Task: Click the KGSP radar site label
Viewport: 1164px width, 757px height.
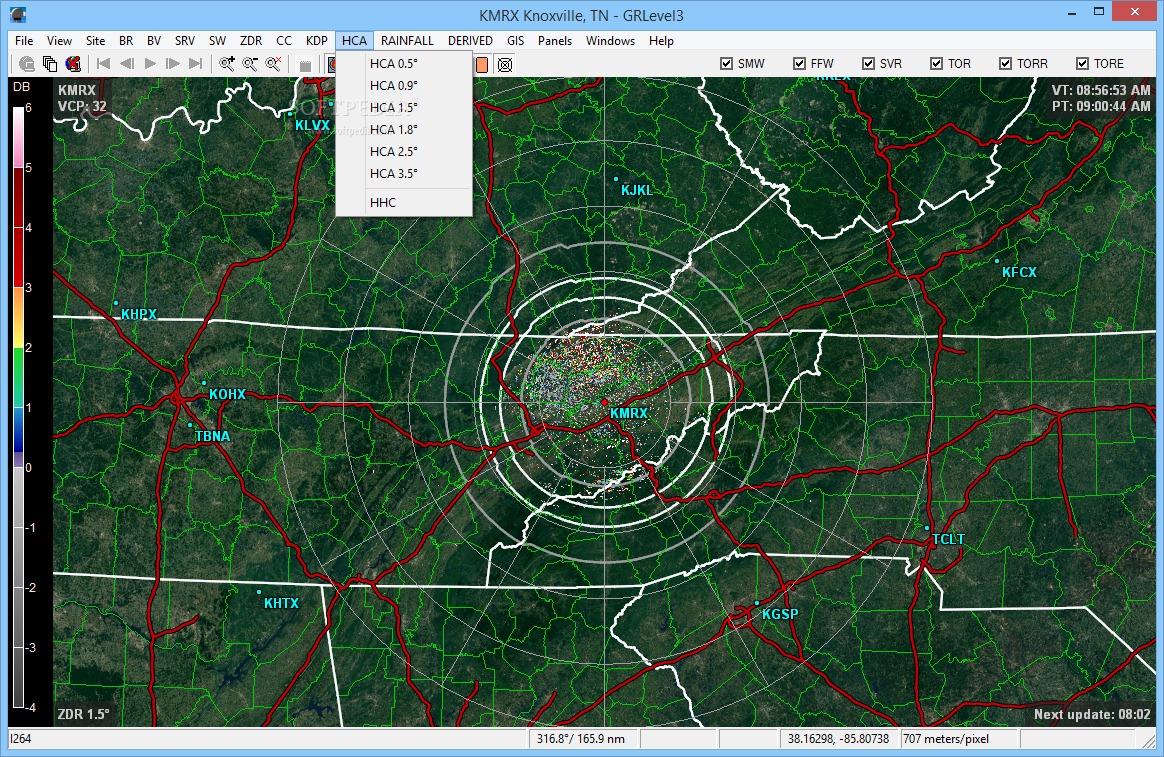Action: coord(779,614)
